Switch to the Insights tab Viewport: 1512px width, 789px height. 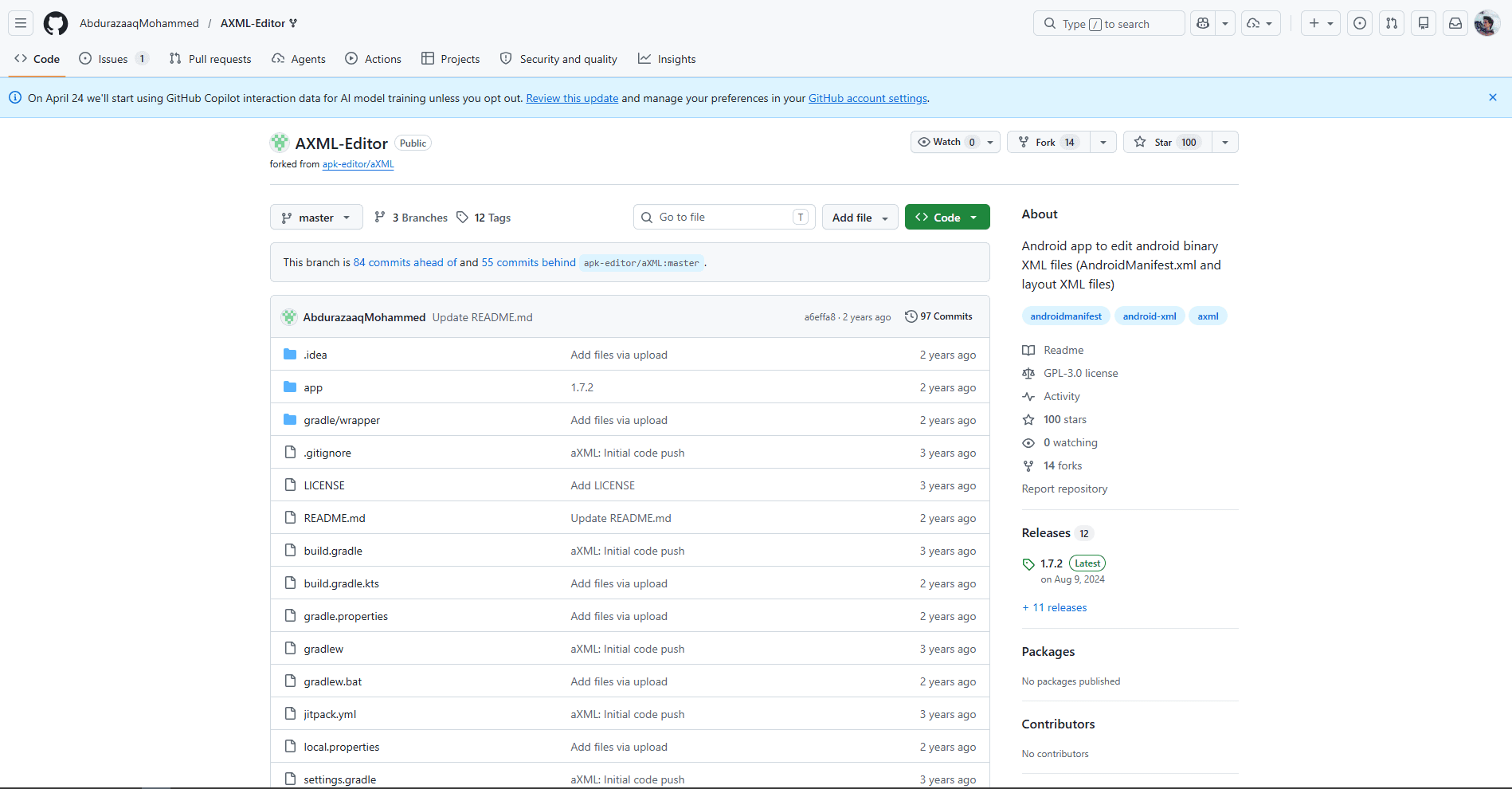click(x=667, y=59)
